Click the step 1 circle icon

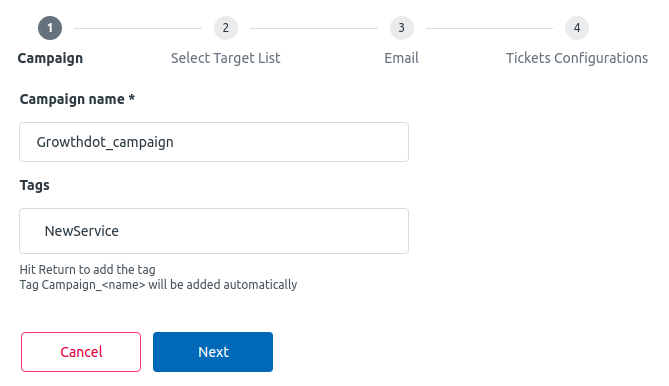point(50,28)
